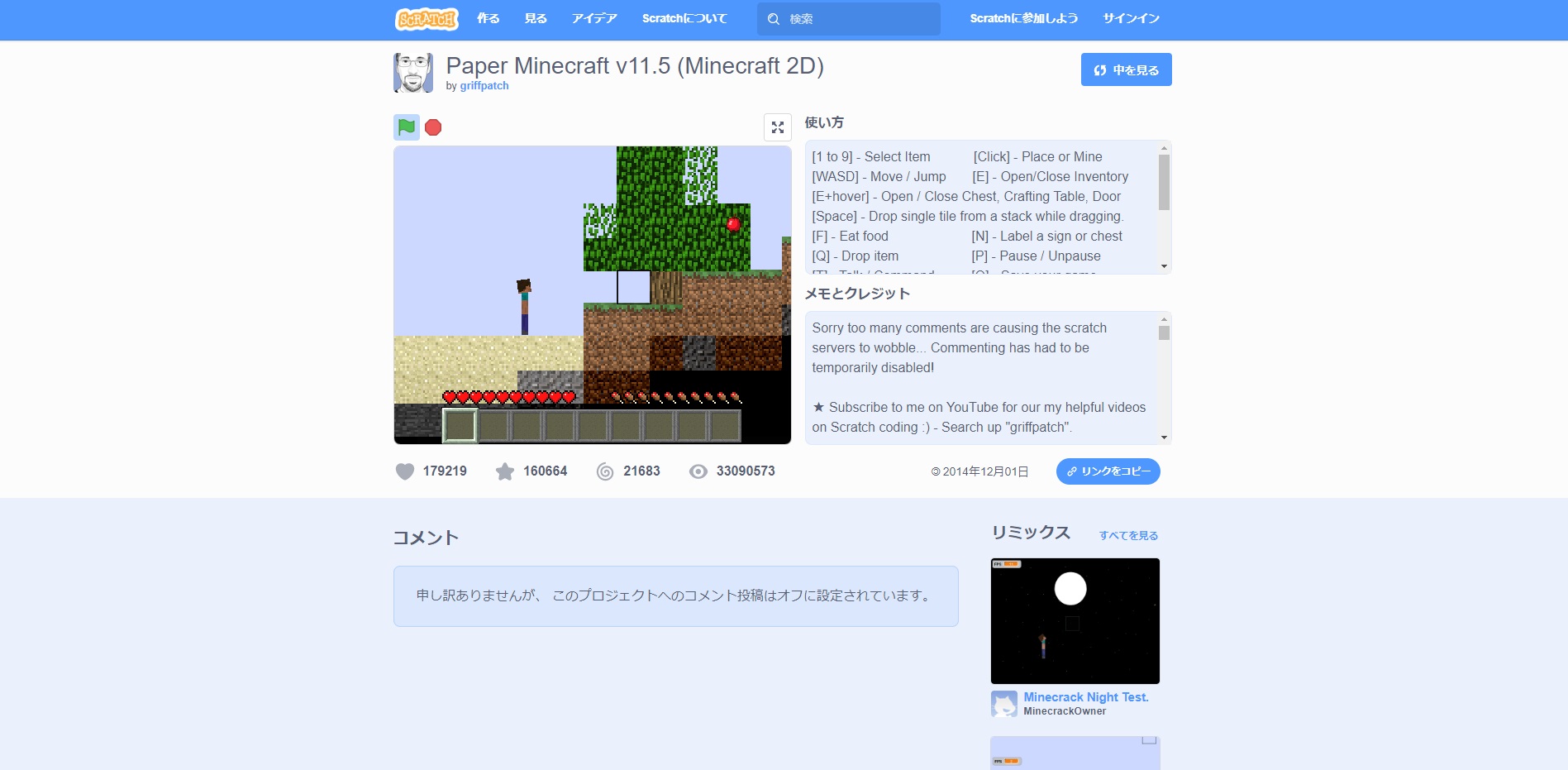Open the second remix thumbnail
This screenshot has height=770, width=1568.
click(1075, 753)
